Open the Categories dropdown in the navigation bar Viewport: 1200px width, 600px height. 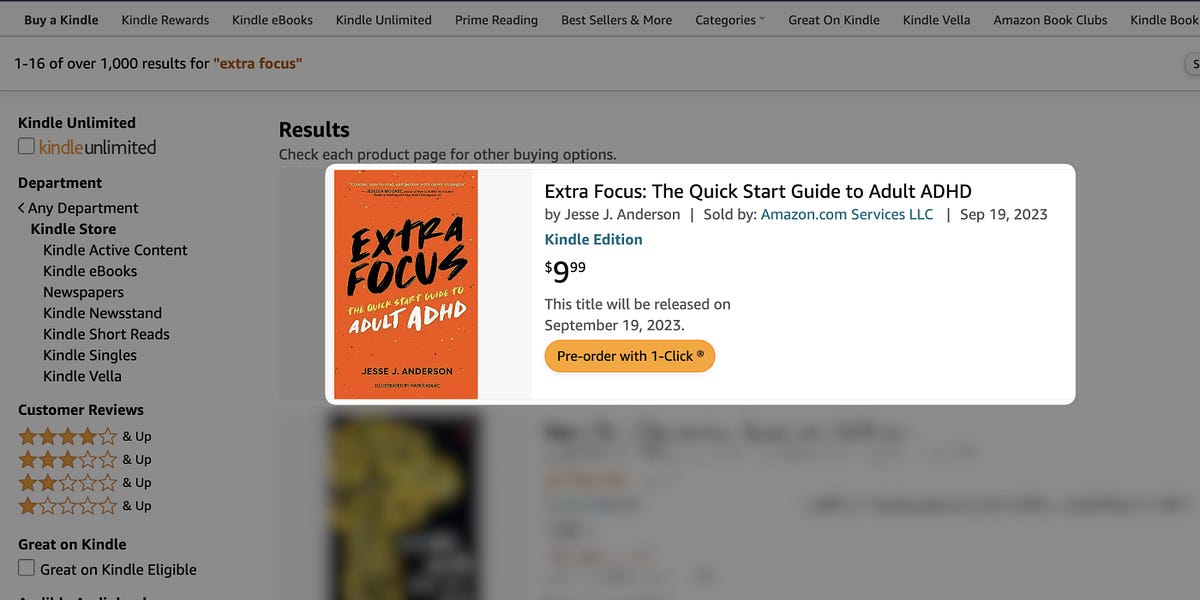pos(729,19)
